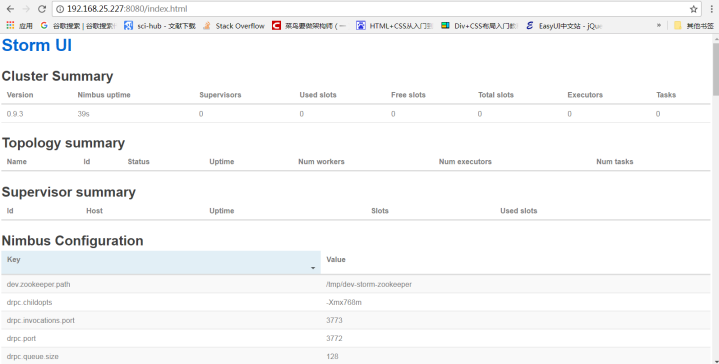719x364 pixels.
Task: Sort supervisors by Used slots header
Action: [519, 210]
